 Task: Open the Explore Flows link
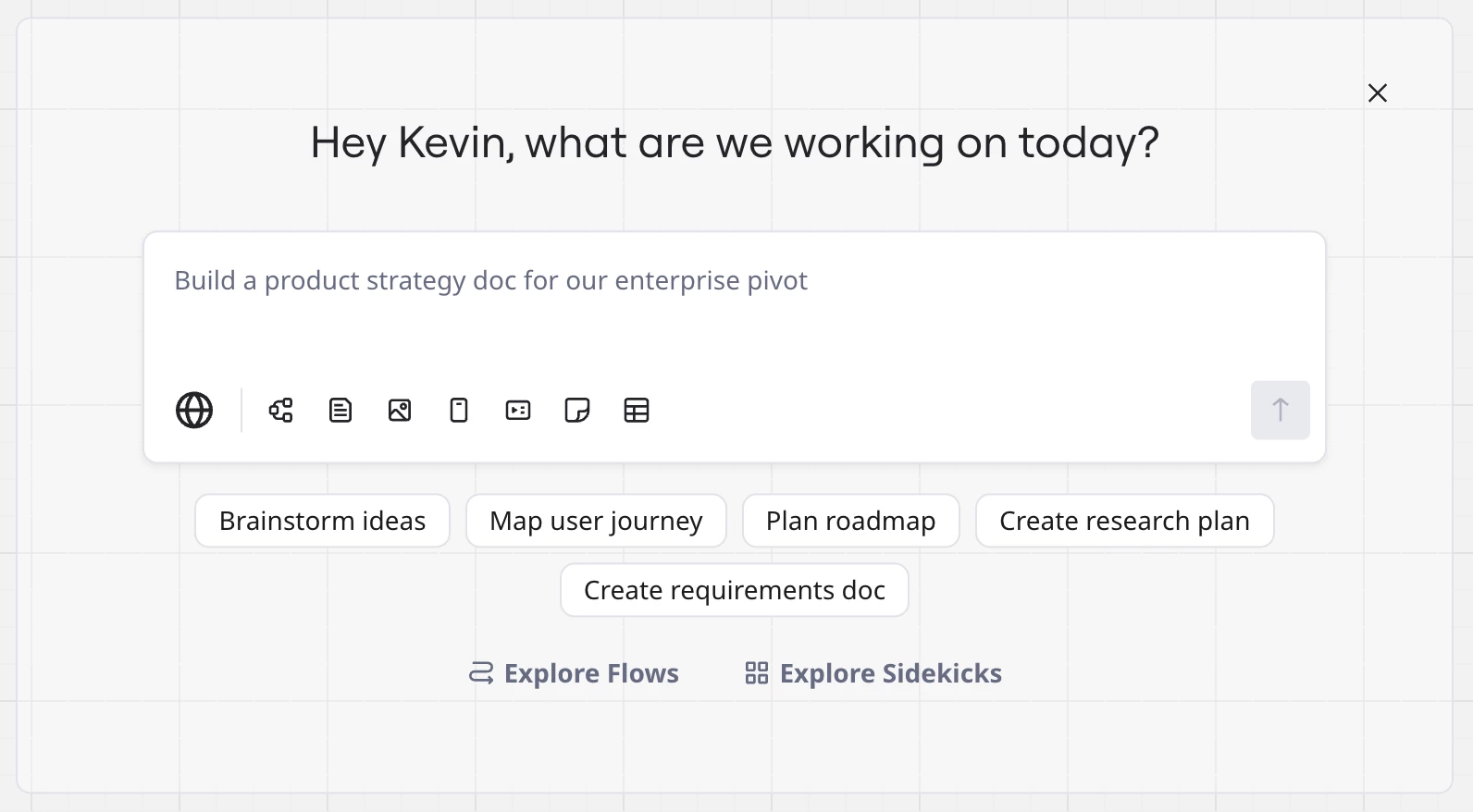click(x=591, y=673)
